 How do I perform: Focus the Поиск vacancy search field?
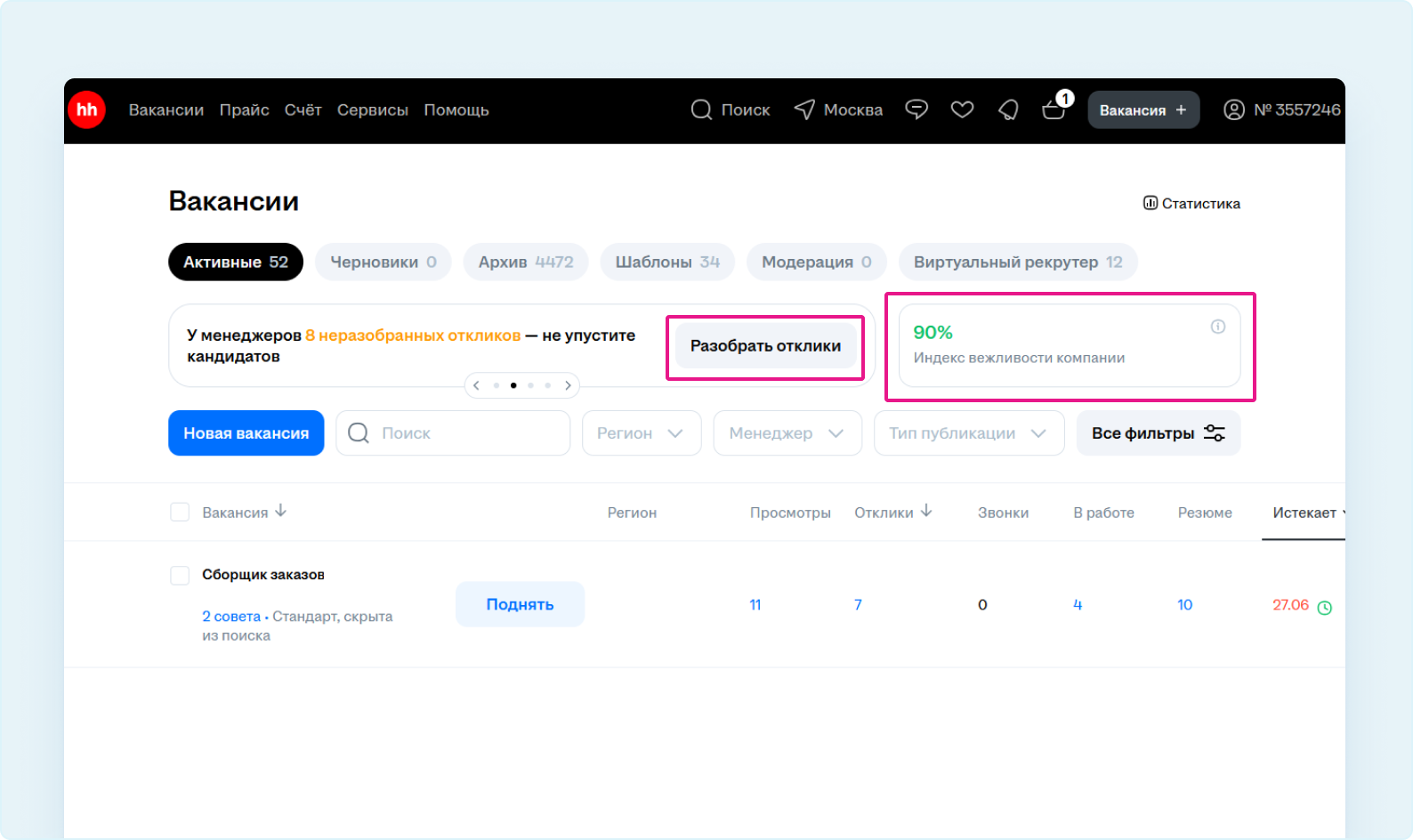(453, 433)
